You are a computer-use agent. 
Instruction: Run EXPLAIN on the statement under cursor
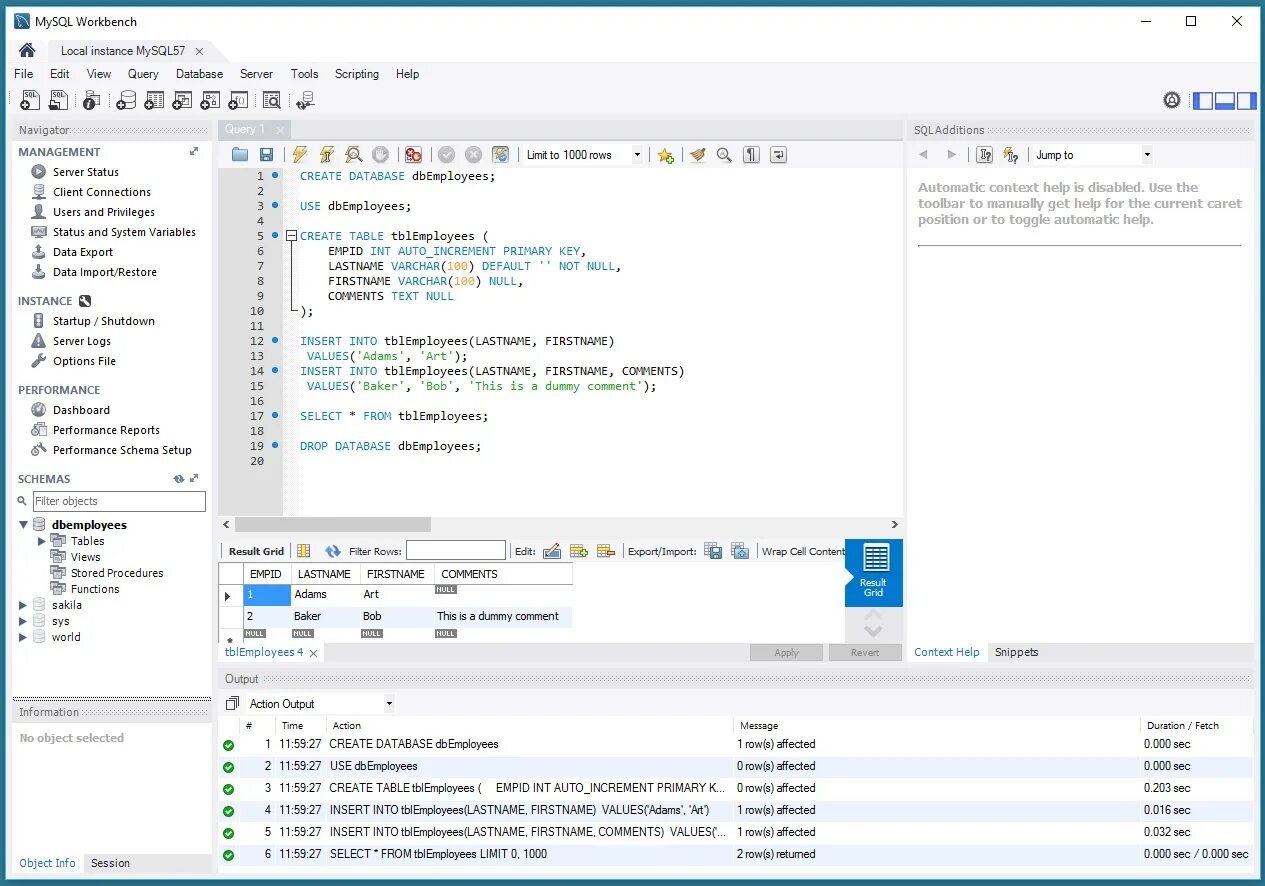[x=353, y=155]
